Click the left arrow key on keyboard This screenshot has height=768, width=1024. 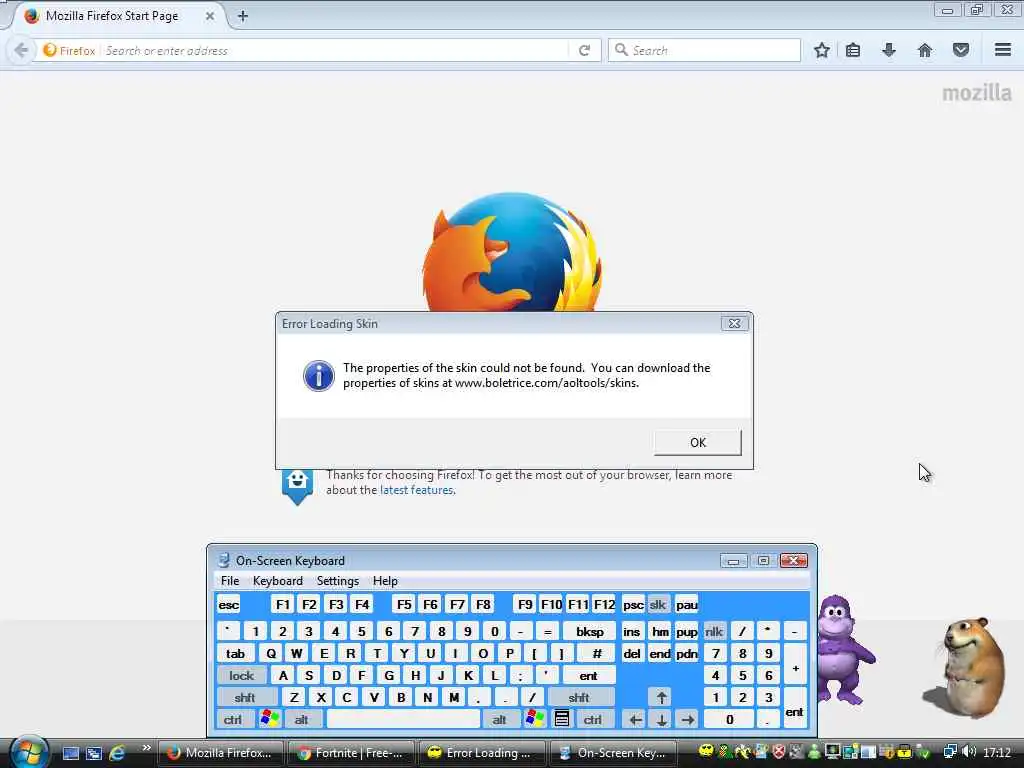tap(635, 720)
